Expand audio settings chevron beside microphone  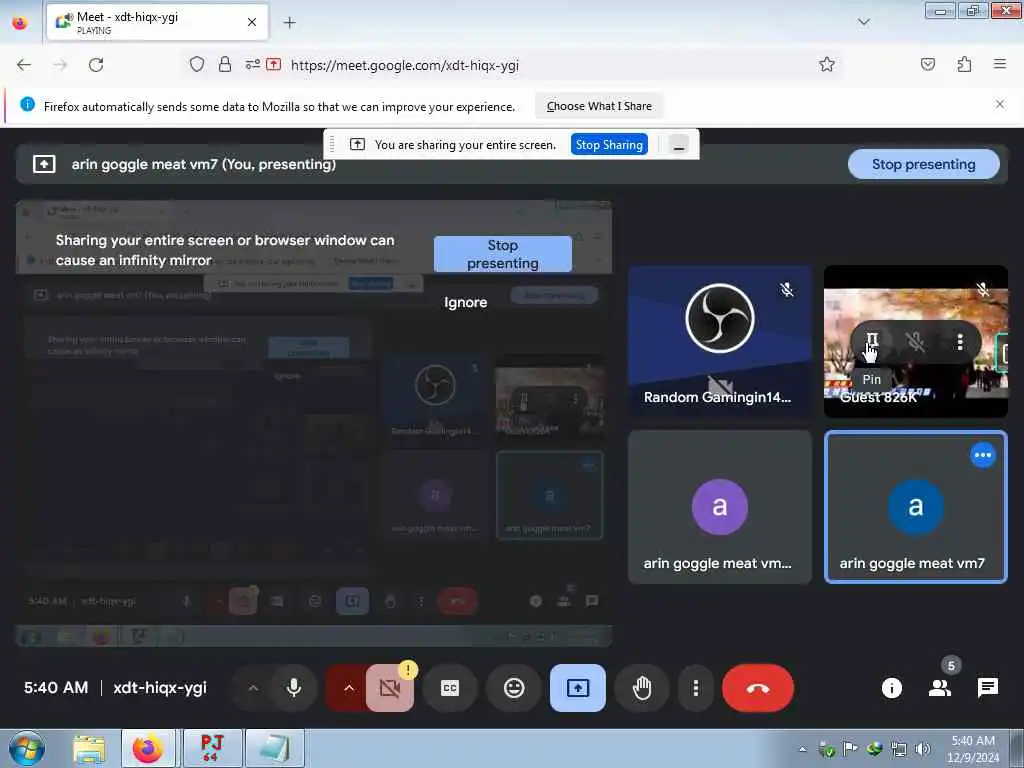[x=253, y=688]
